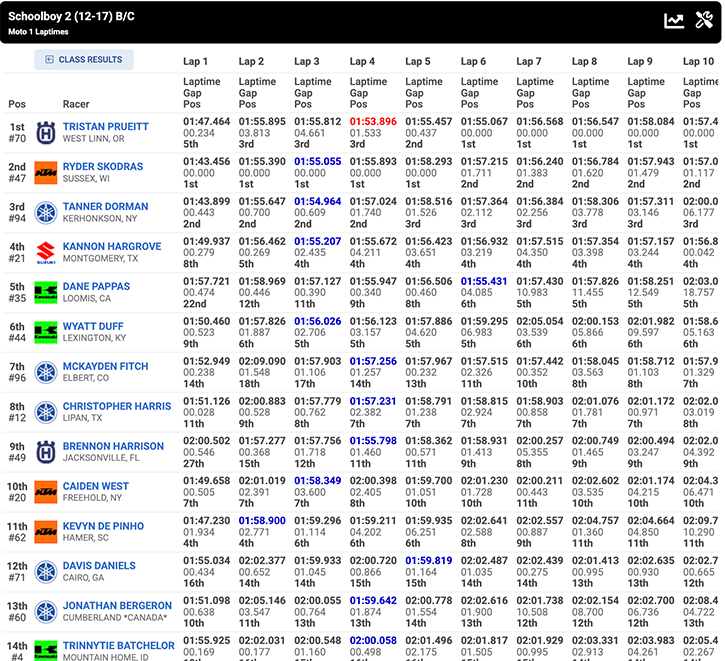Select Tanner Dorman's blue lap 01:54.964
Image resolution: width=725 pixels, height=661 pixels.
[x=318, y=202]
